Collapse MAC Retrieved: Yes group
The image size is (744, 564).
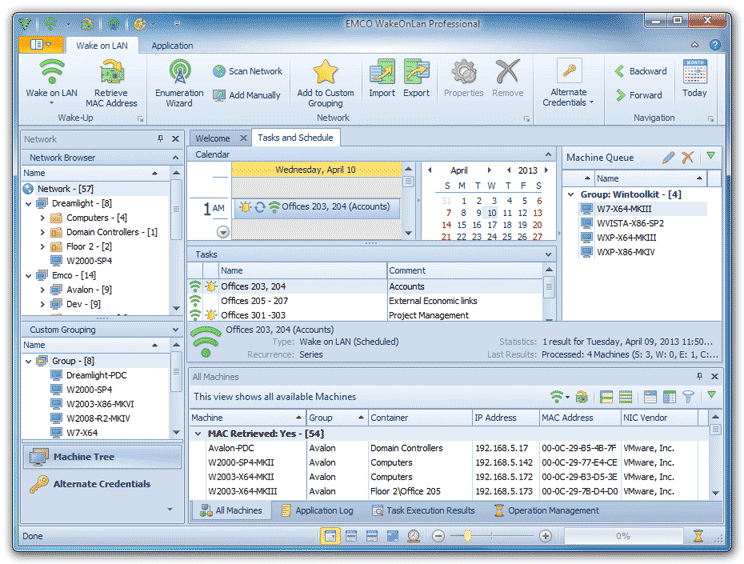pyautogui.click(x=198, y=434)
